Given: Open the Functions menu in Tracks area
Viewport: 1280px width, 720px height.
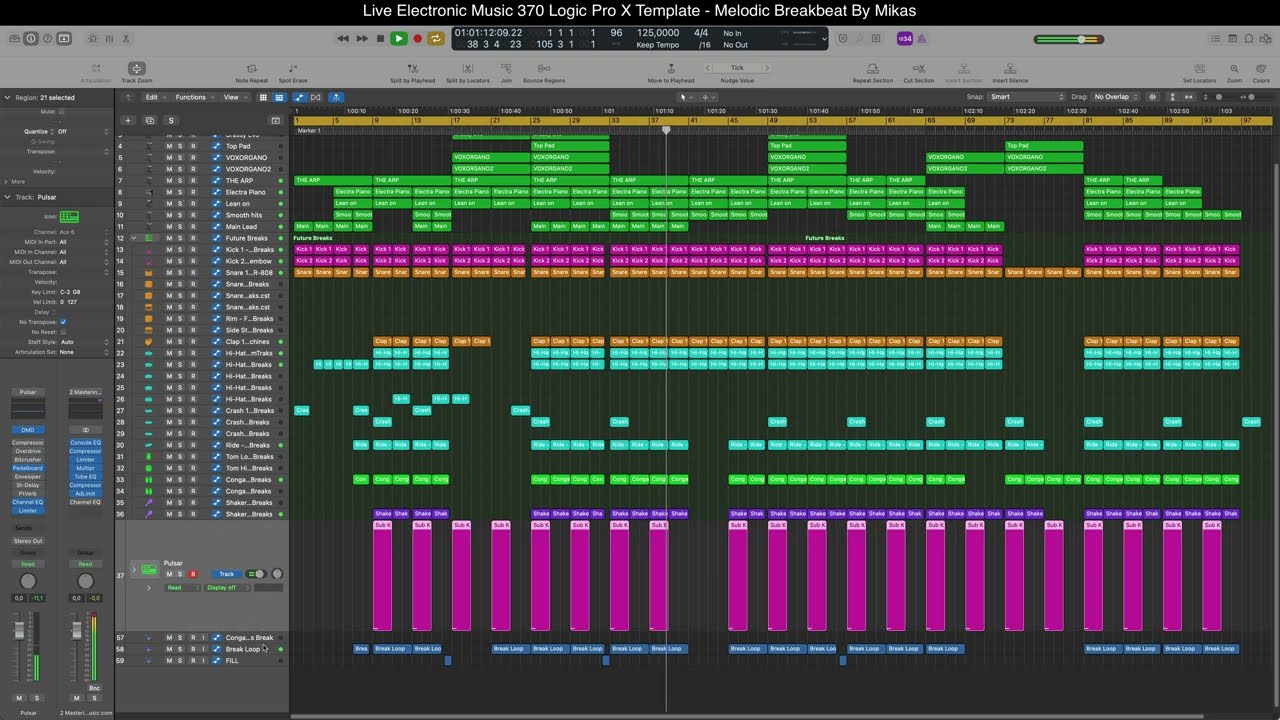Looking at the screenshot, I should [194, 97].
